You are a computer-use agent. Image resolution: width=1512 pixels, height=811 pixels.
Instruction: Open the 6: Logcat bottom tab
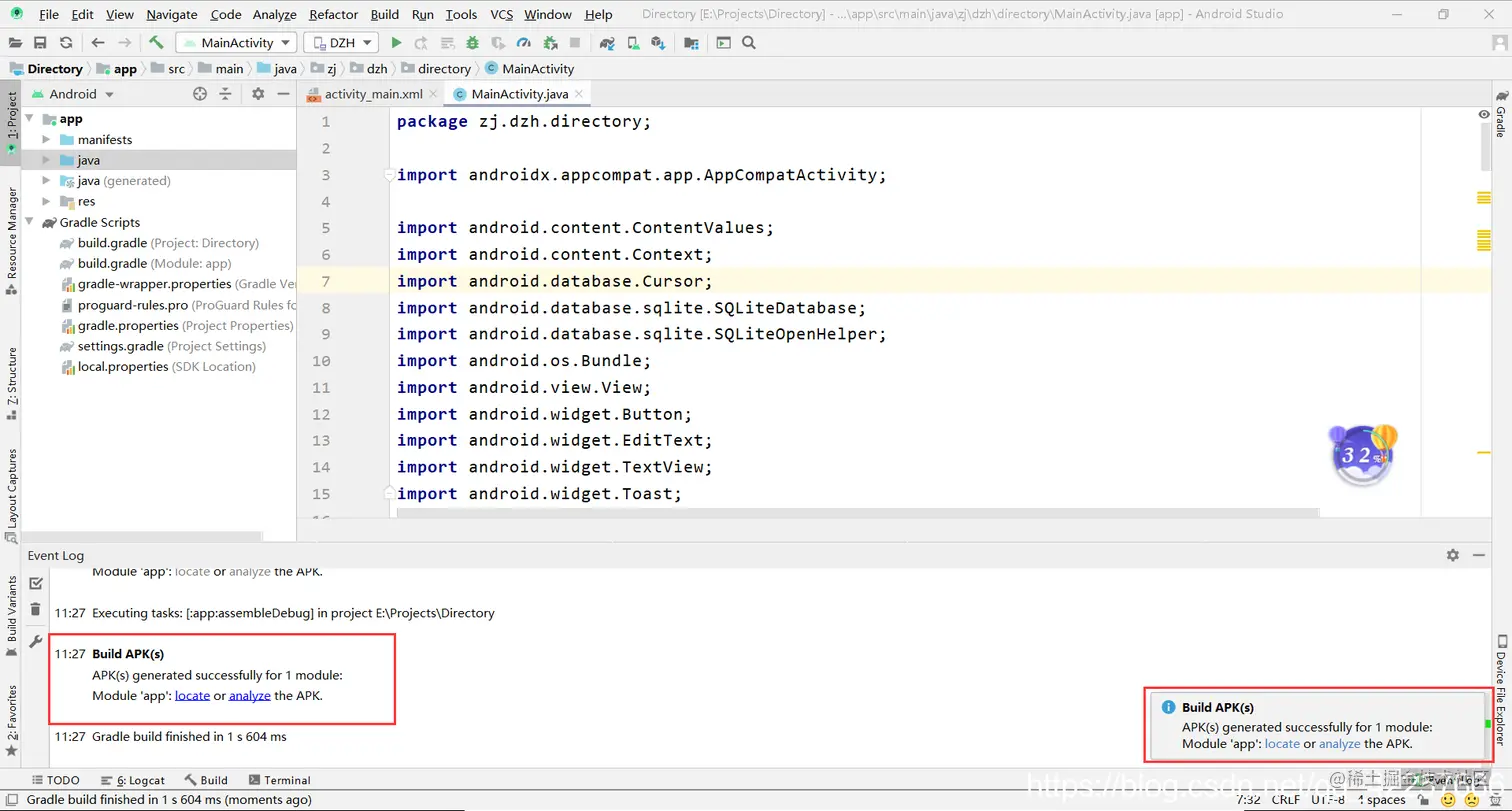(x=132, y=780)
